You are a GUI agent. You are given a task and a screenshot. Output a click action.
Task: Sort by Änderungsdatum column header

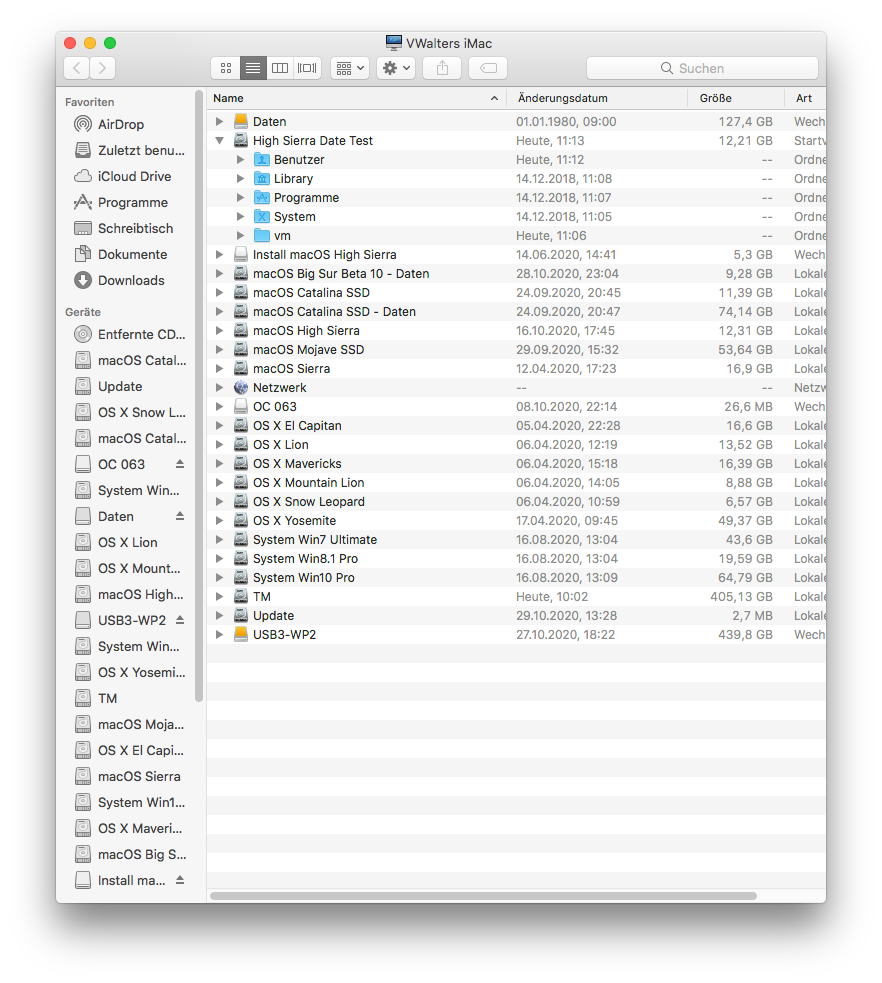(597, 98)
